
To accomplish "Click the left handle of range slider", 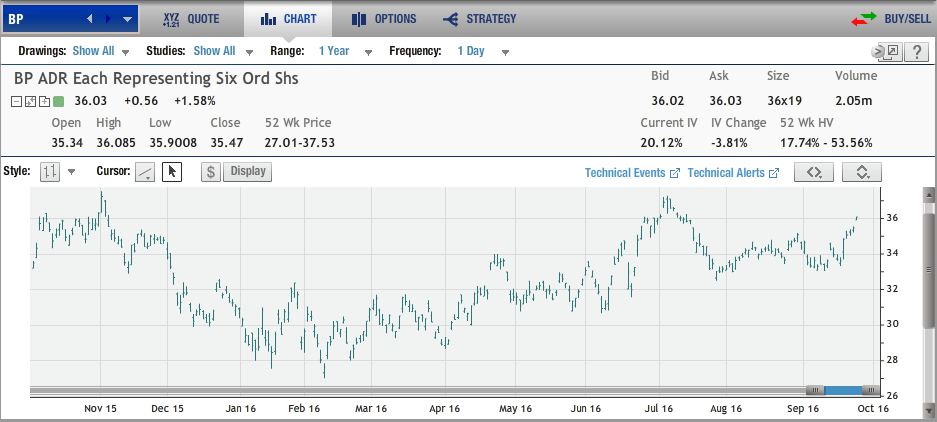I will 815,390.
